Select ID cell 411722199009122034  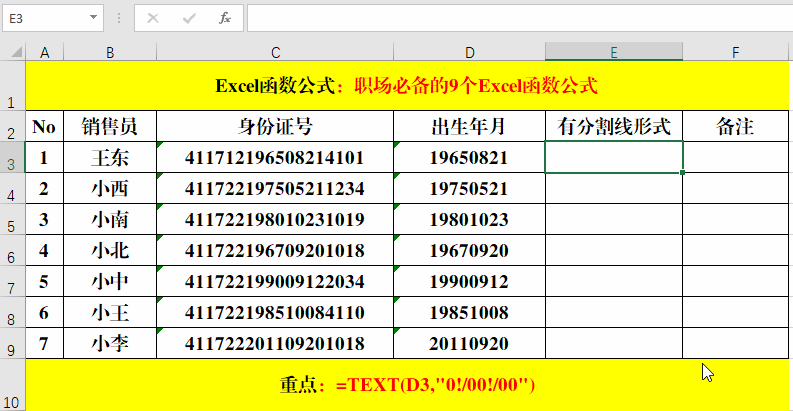(x=275, y=281)
